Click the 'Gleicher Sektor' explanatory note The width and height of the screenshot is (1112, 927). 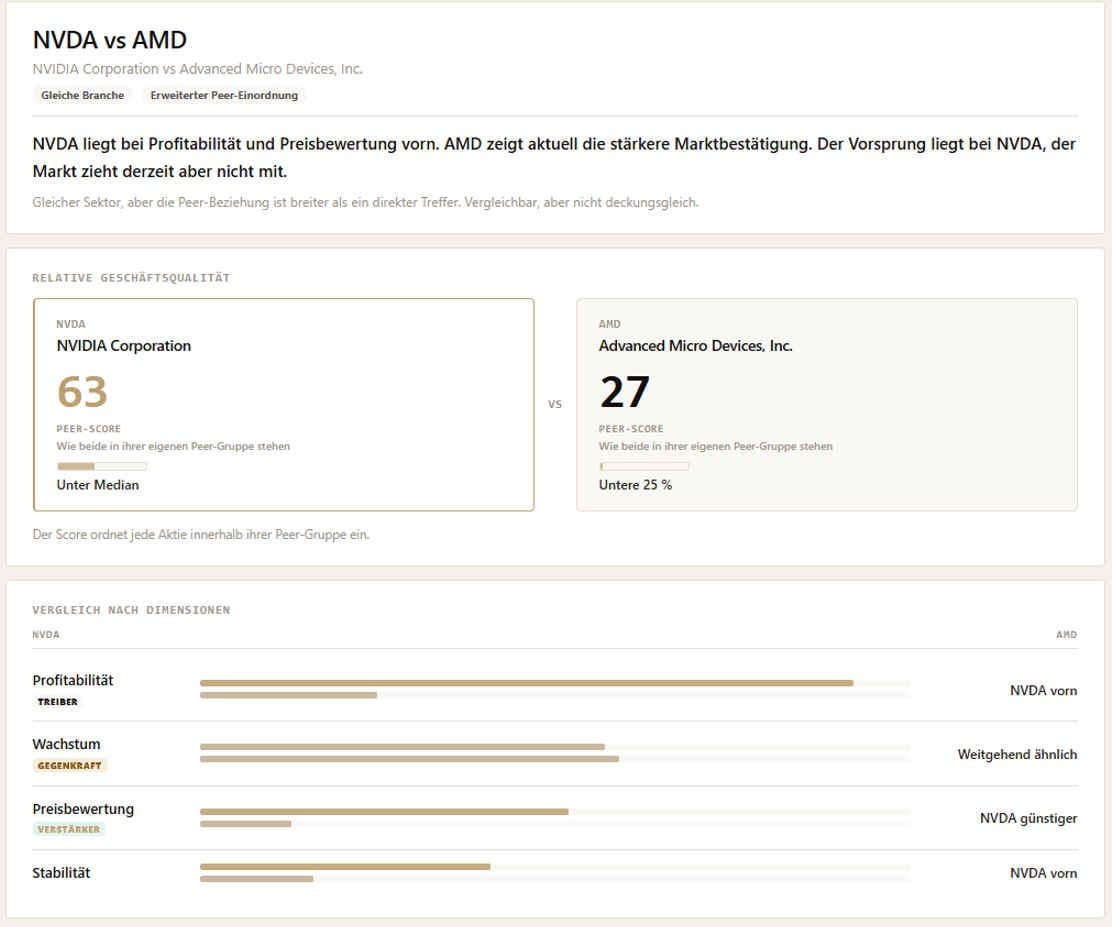coord(365,202)
